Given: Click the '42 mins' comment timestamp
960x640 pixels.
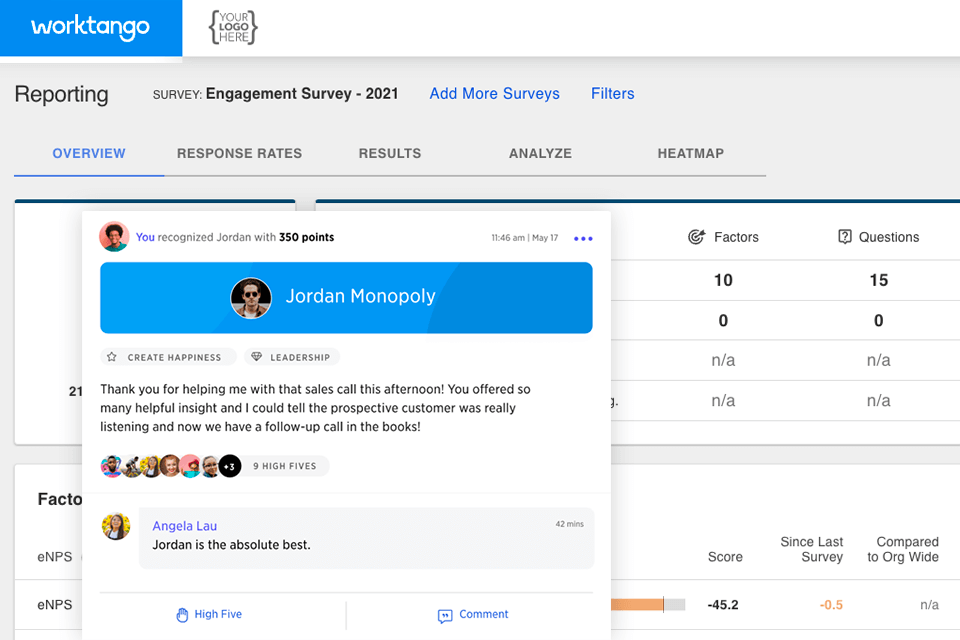Looking at the screenshot, I should [x=569, y=524].
